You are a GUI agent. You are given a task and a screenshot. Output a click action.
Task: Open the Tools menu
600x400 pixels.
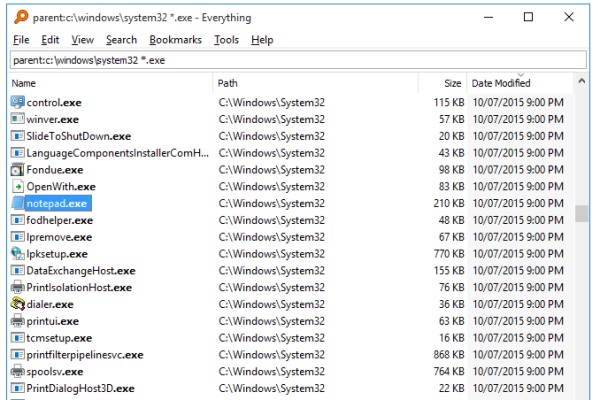(x=226, y=40)
